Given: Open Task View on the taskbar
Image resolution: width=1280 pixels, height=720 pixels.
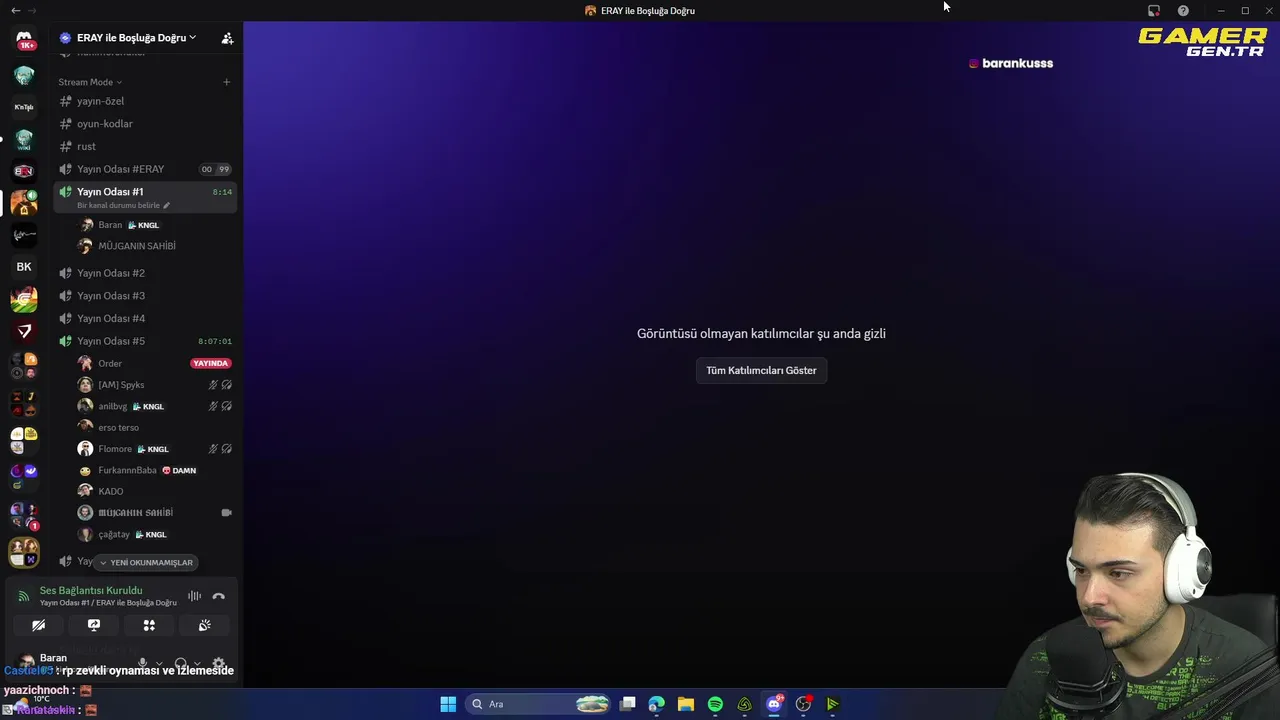Looking at the screenshot, I should click(628, 704).
